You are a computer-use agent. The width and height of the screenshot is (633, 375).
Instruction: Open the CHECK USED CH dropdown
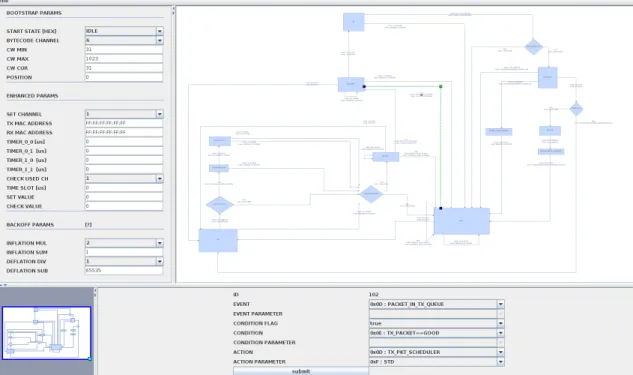(124, 178)
